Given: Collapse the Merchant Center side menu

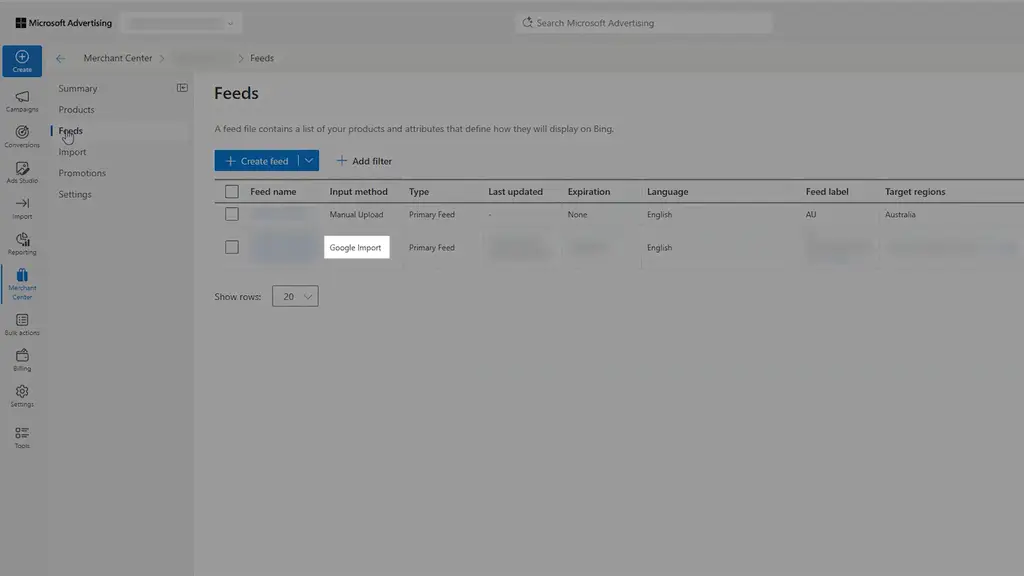Looking at the screenshot, I should 182,88.
